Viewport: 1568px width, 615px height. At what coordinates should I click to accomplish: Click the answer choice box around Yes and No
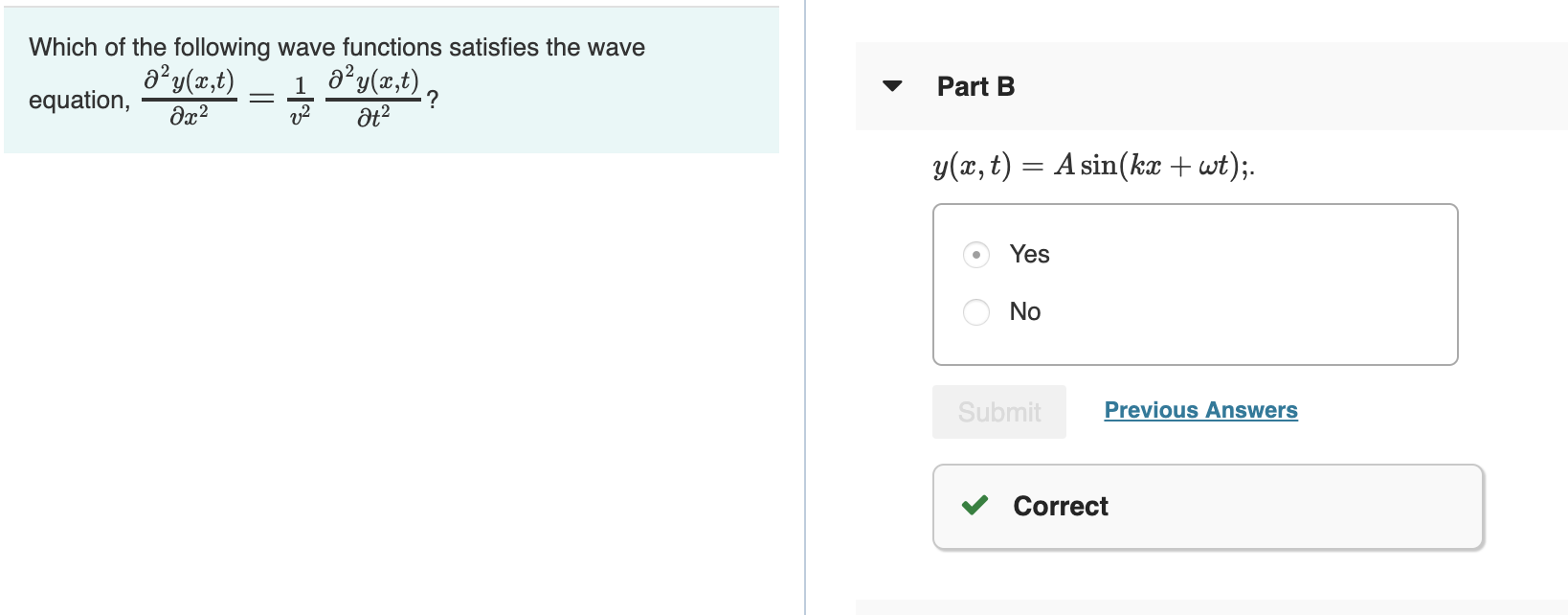1194,284
